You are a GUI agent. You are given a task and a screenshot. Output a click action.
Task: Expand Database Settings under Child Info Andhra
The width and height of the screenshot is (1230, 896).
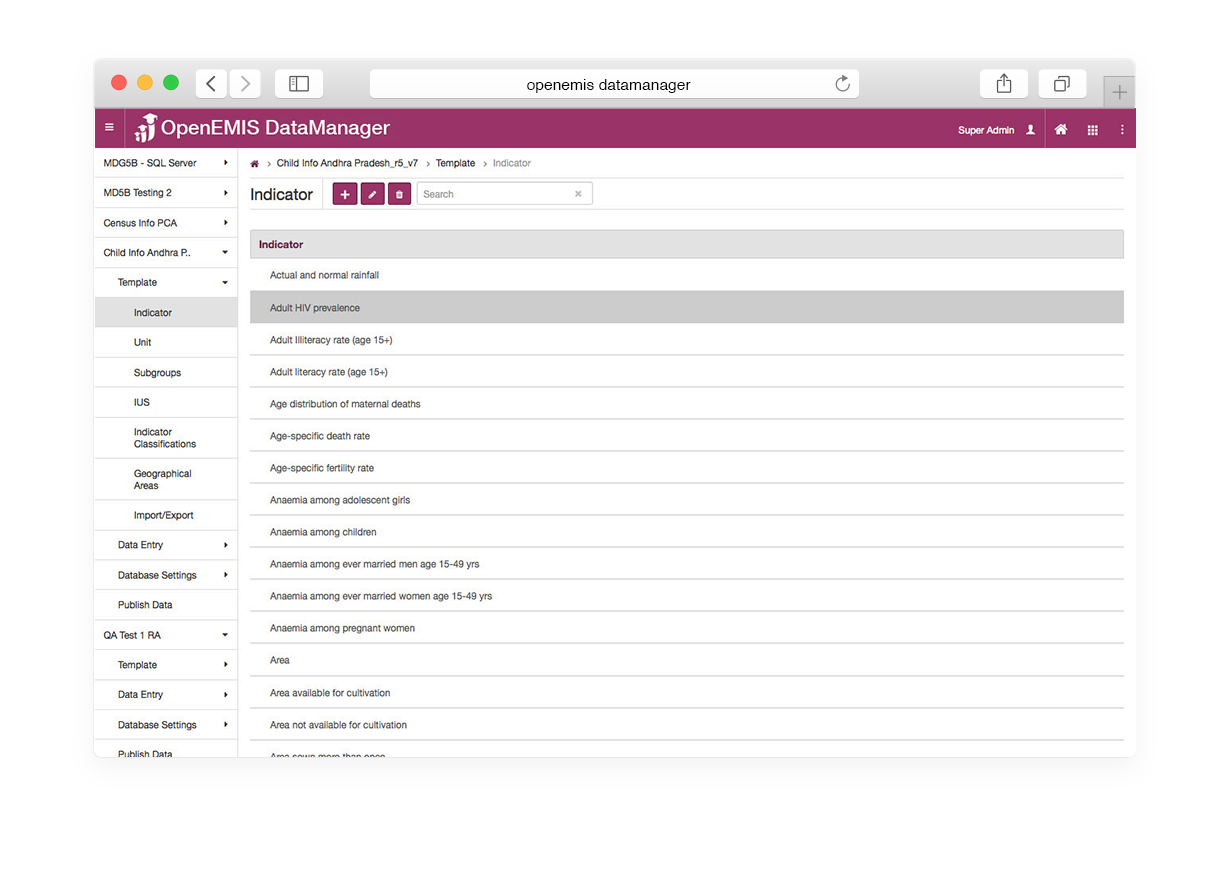[x=166, y=575]
